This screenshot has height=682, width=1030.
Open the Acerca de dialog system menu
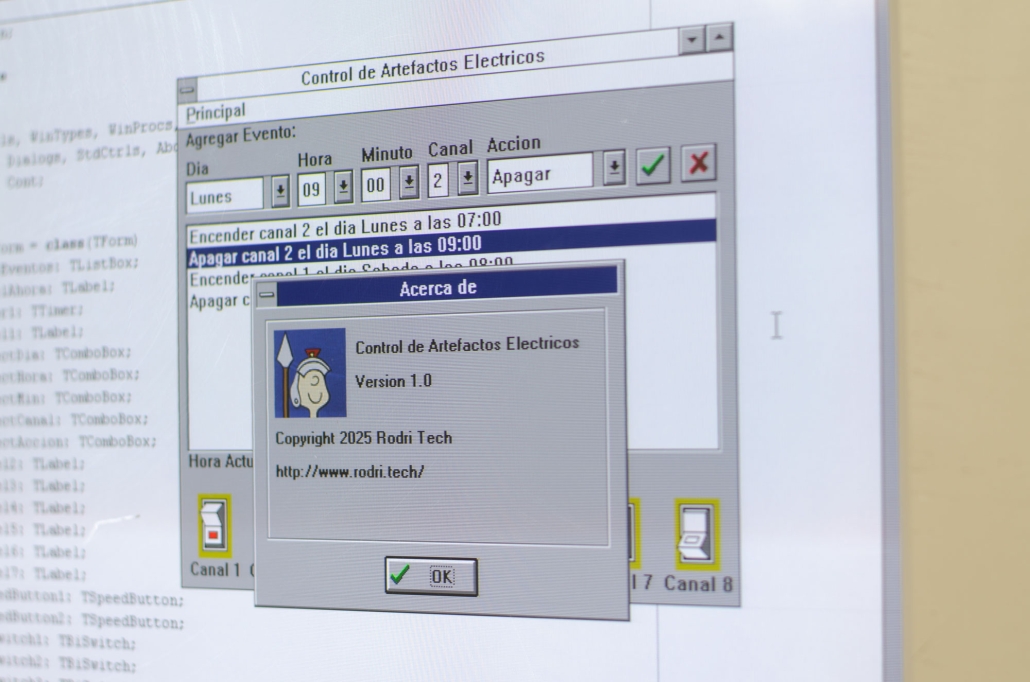265,295
